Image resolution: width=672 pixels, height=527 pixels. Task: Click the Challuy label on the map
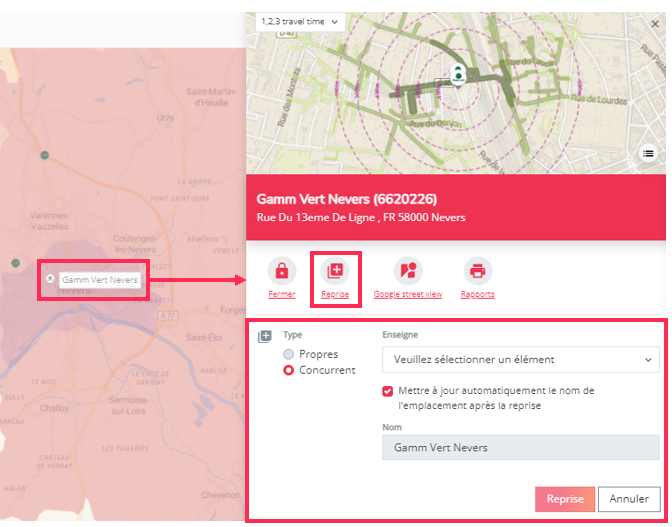(x=54, y=408)
